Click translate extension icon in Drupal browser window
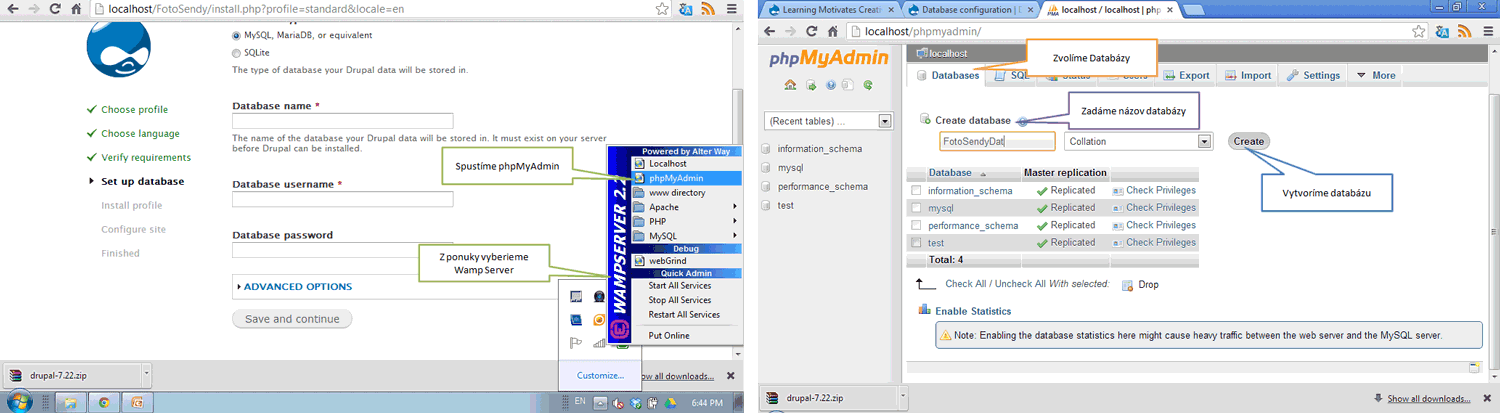This screenshot has width=1500, height=413. click(x=686, y=10)
